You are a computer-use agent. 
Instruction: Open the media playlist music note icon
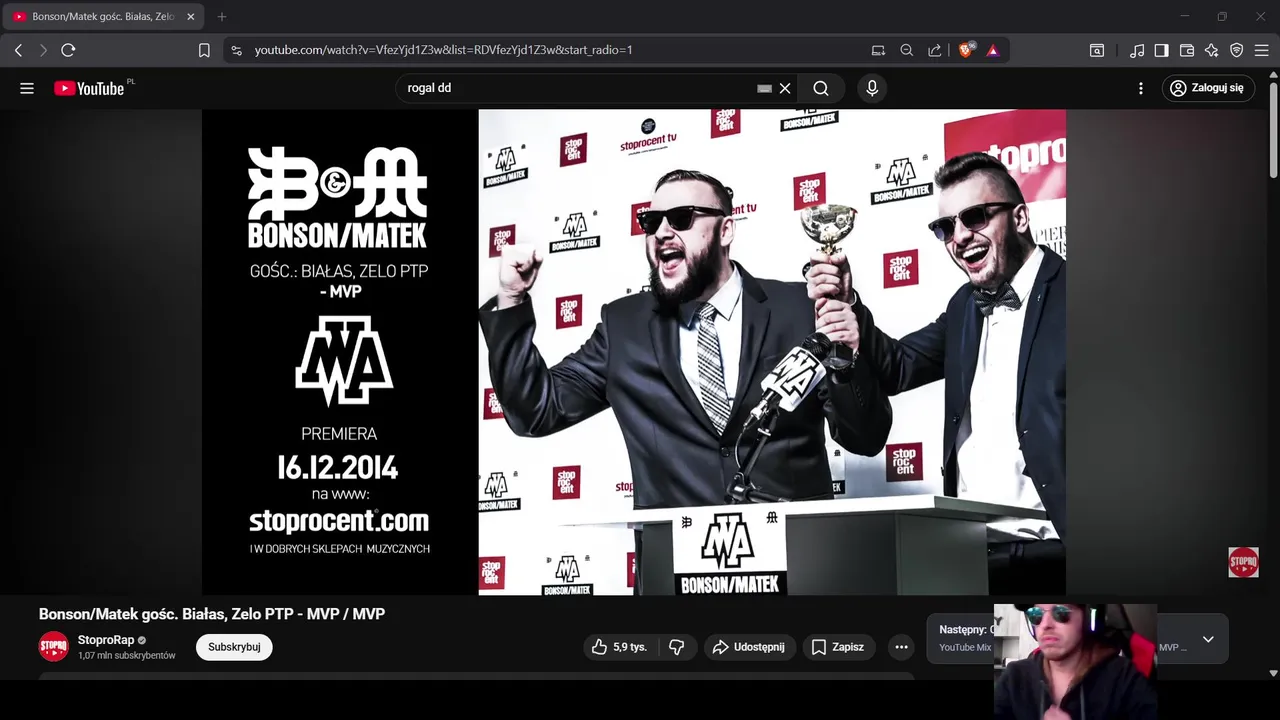click(1137, 50)
